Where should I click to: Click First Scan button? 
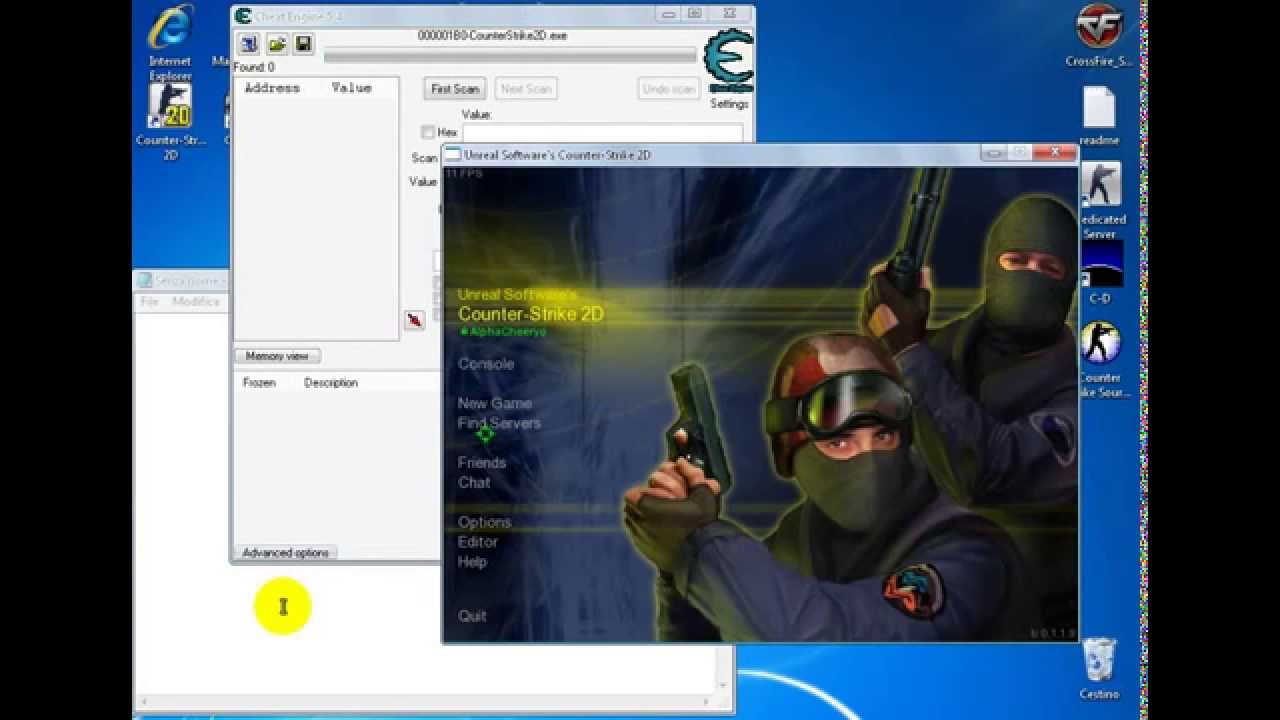point(455,89)
